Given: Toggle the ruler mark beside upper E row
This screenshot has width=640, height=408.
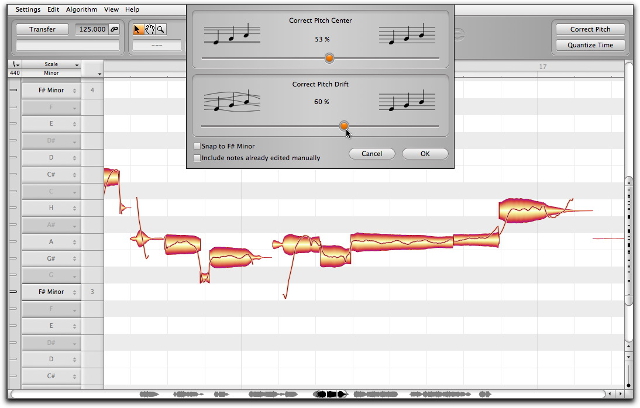Looking at the screenshot, I should [14, 124].
